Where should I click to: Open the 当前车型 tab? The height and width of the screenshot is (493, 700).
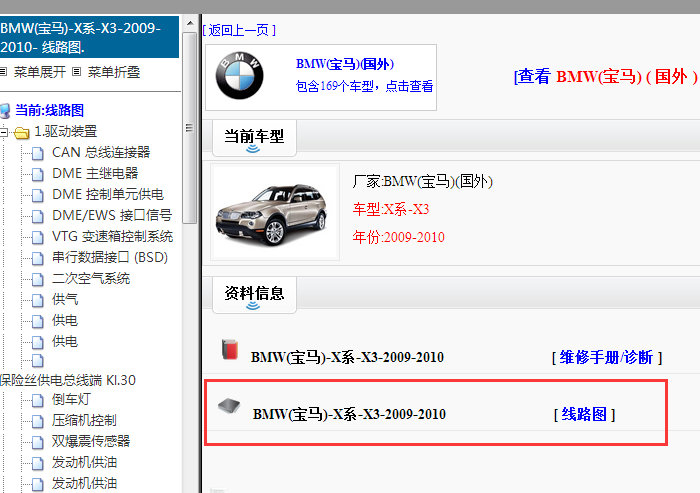coord(254,138)
